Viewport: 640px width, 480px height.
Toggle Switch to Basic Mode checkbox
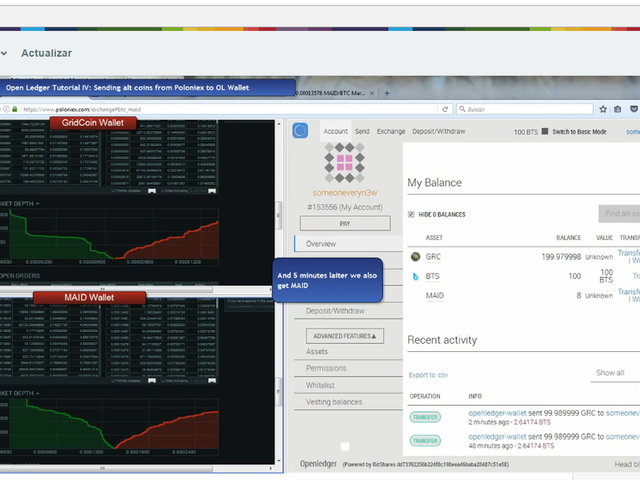pos(545,132)
